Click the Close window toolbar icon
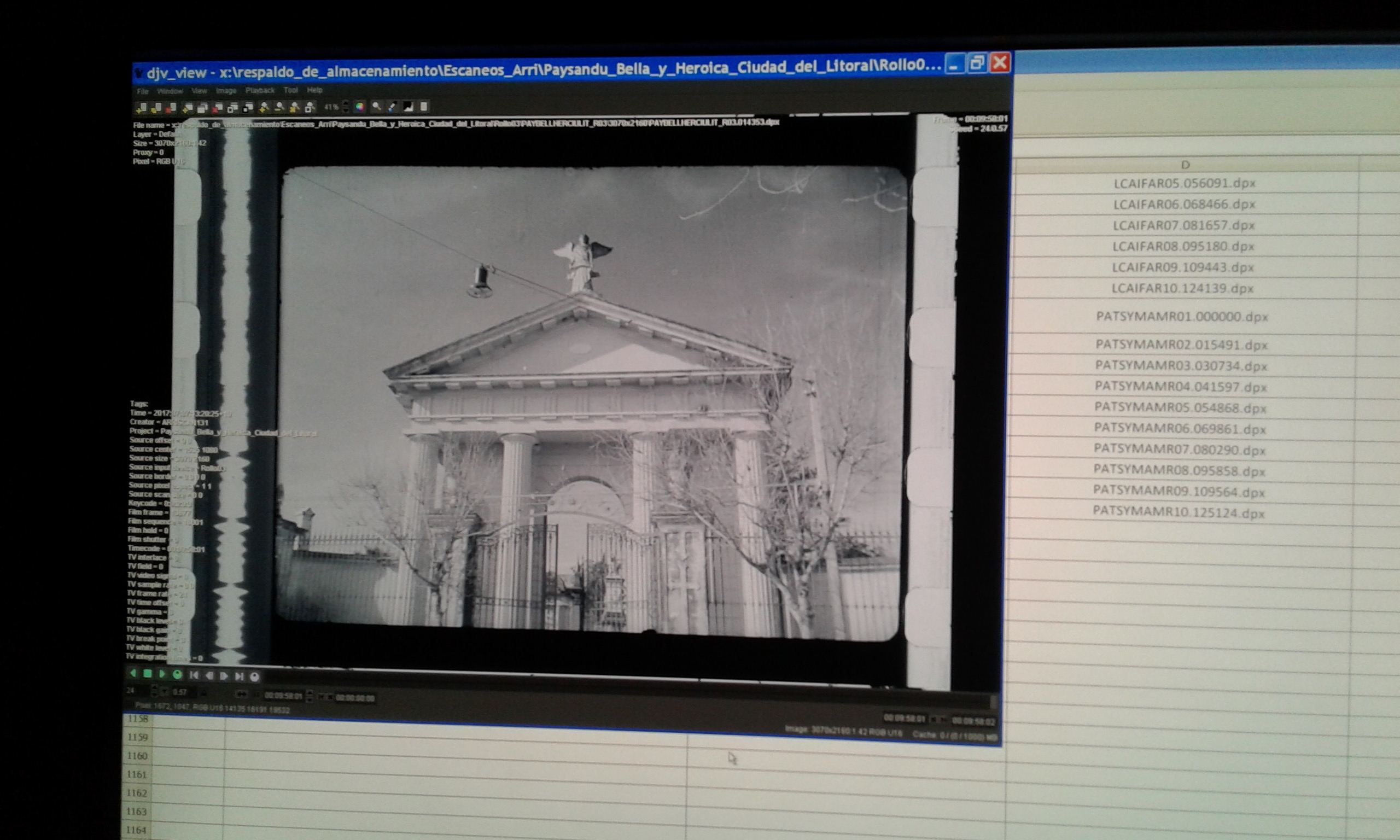Screen dimensions: 1400x840 click(x=217, y=108)
